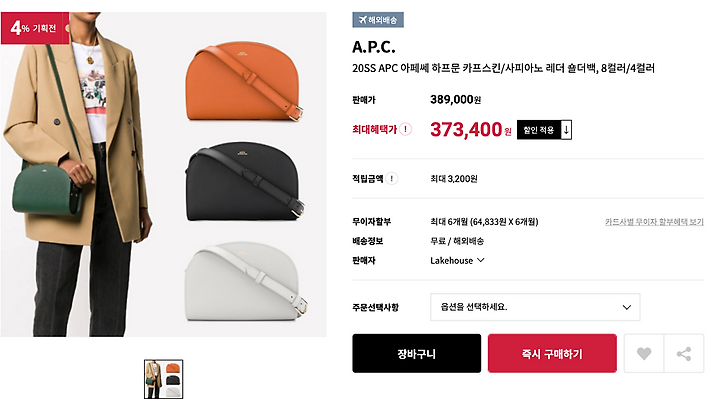Click the heart wishlist icon
720x411 pixels.
[644, 353]
